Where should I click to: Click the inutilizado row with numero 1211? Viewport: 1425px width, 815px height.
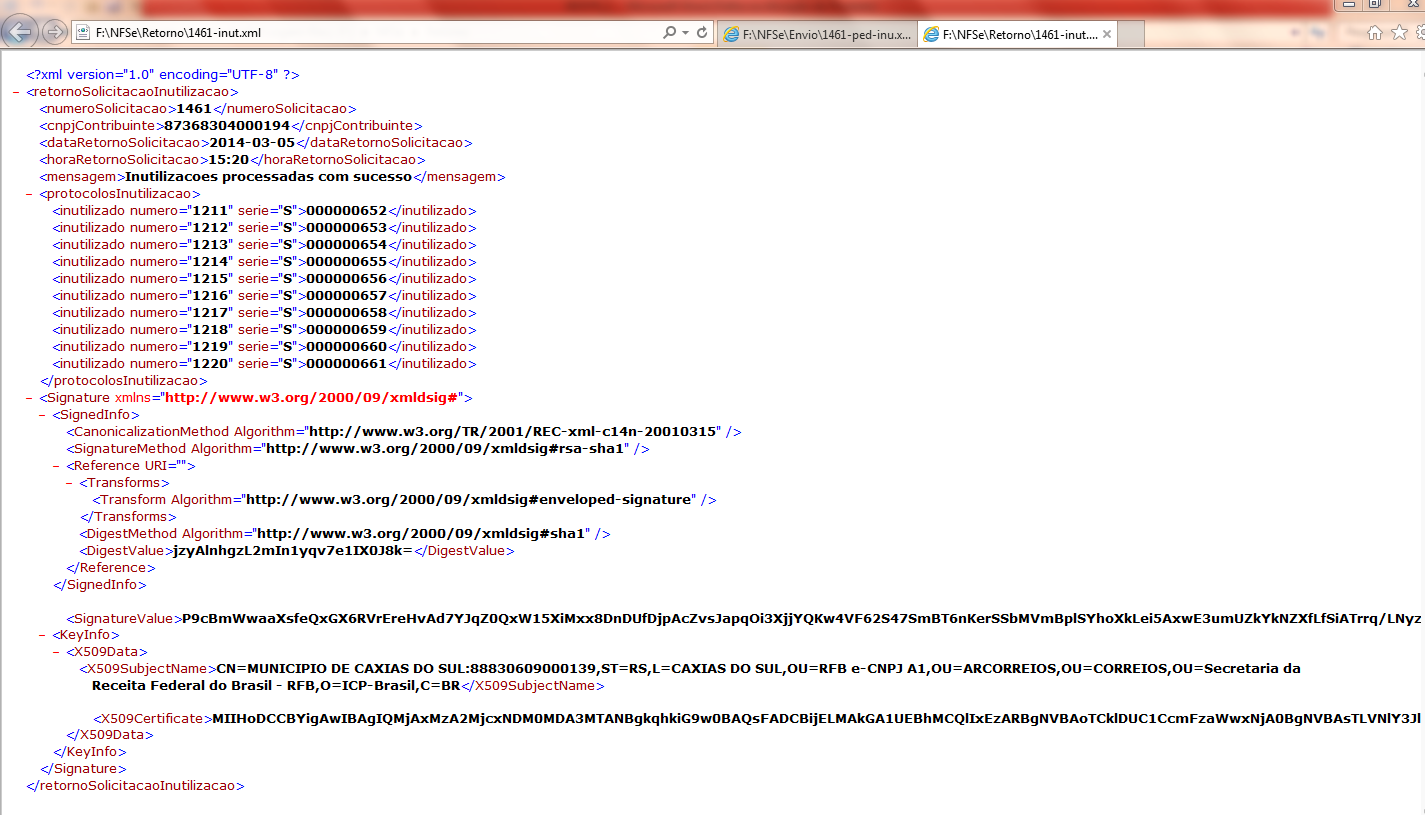pyautogui.click(x=265, y=211)
